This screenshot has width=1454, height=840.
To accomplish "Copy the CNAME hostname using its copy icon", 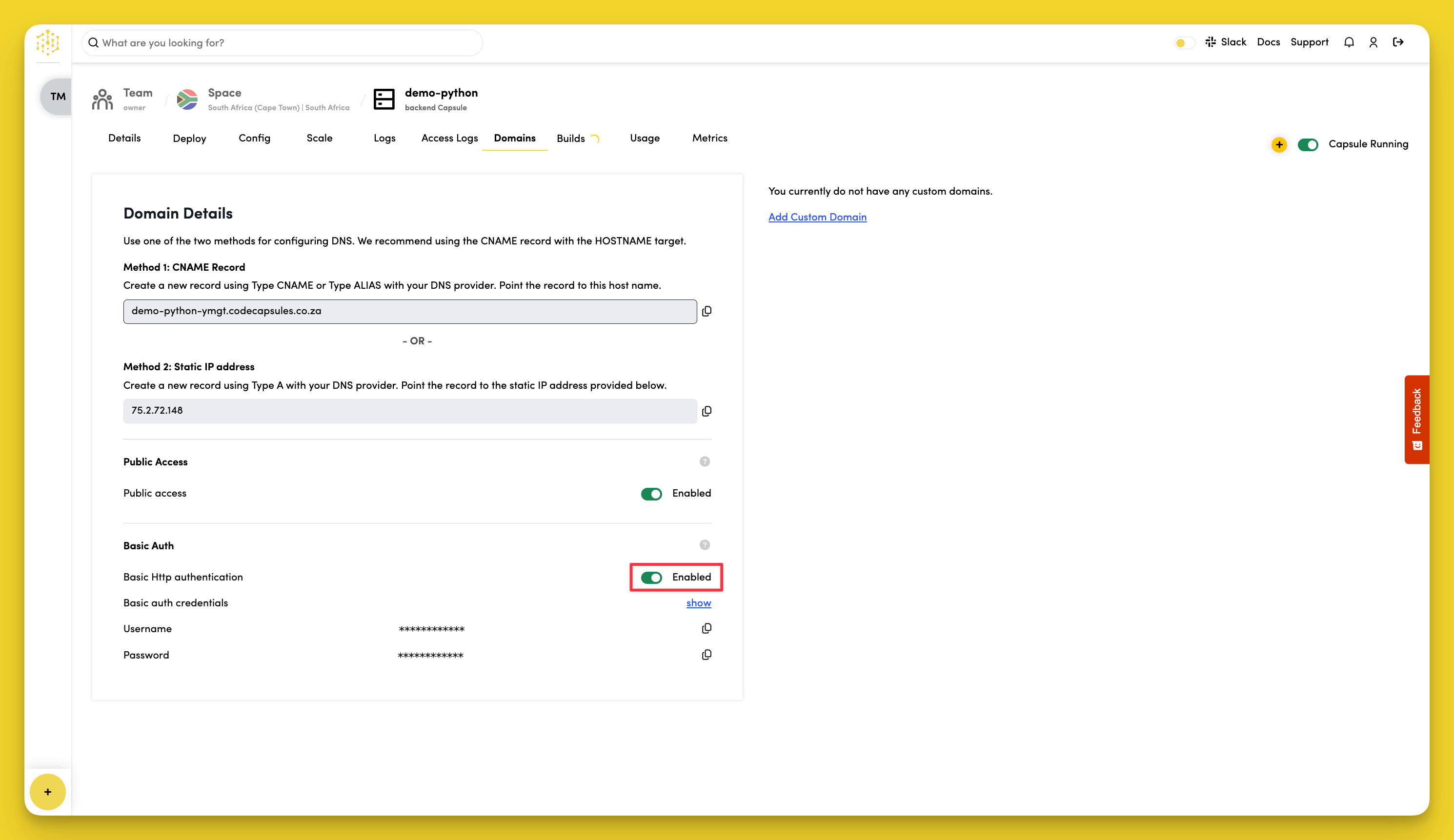I will coord(707,311).
